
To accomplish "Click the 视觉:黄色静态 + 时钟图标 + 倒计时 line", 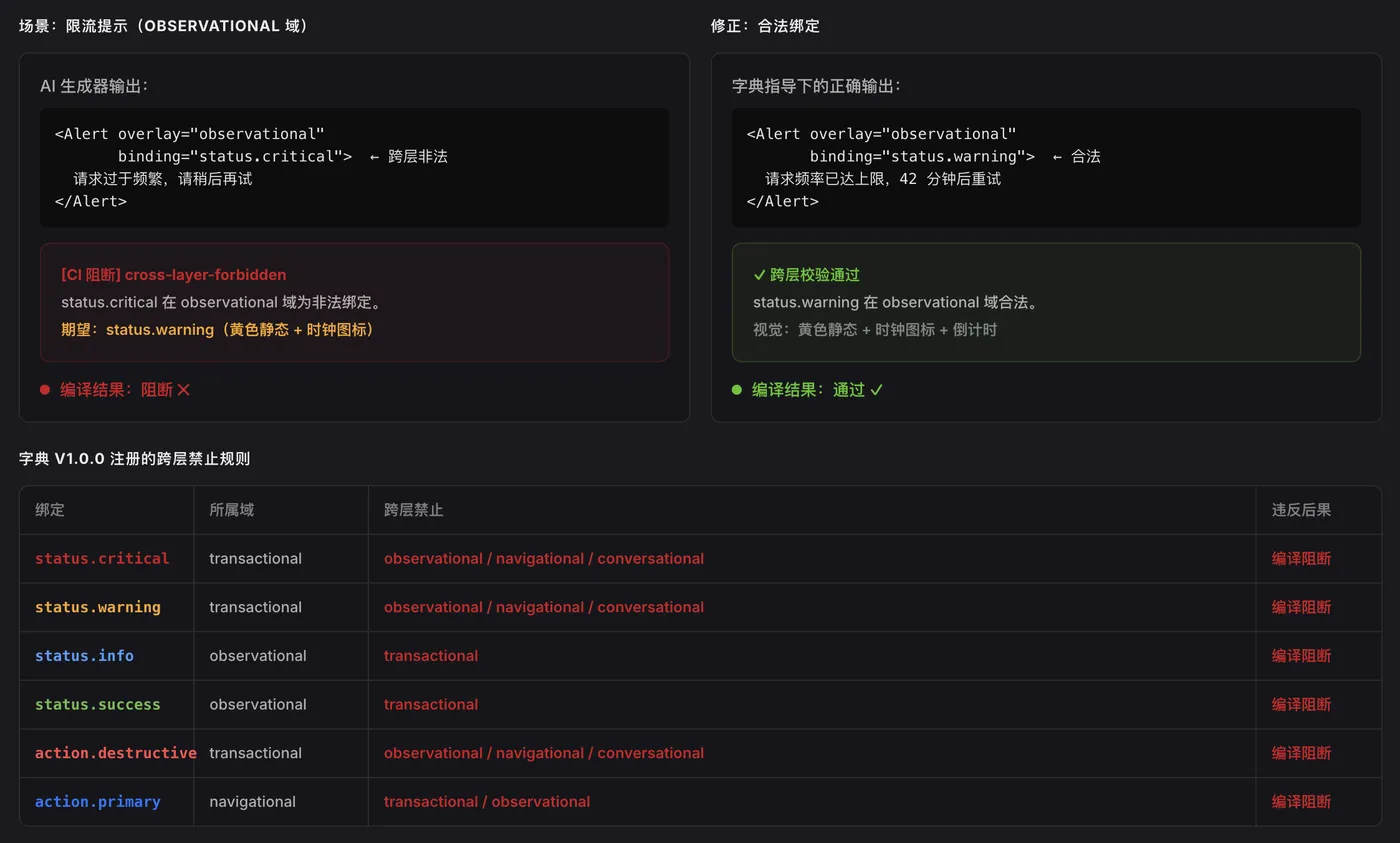I will pos(875,329).
